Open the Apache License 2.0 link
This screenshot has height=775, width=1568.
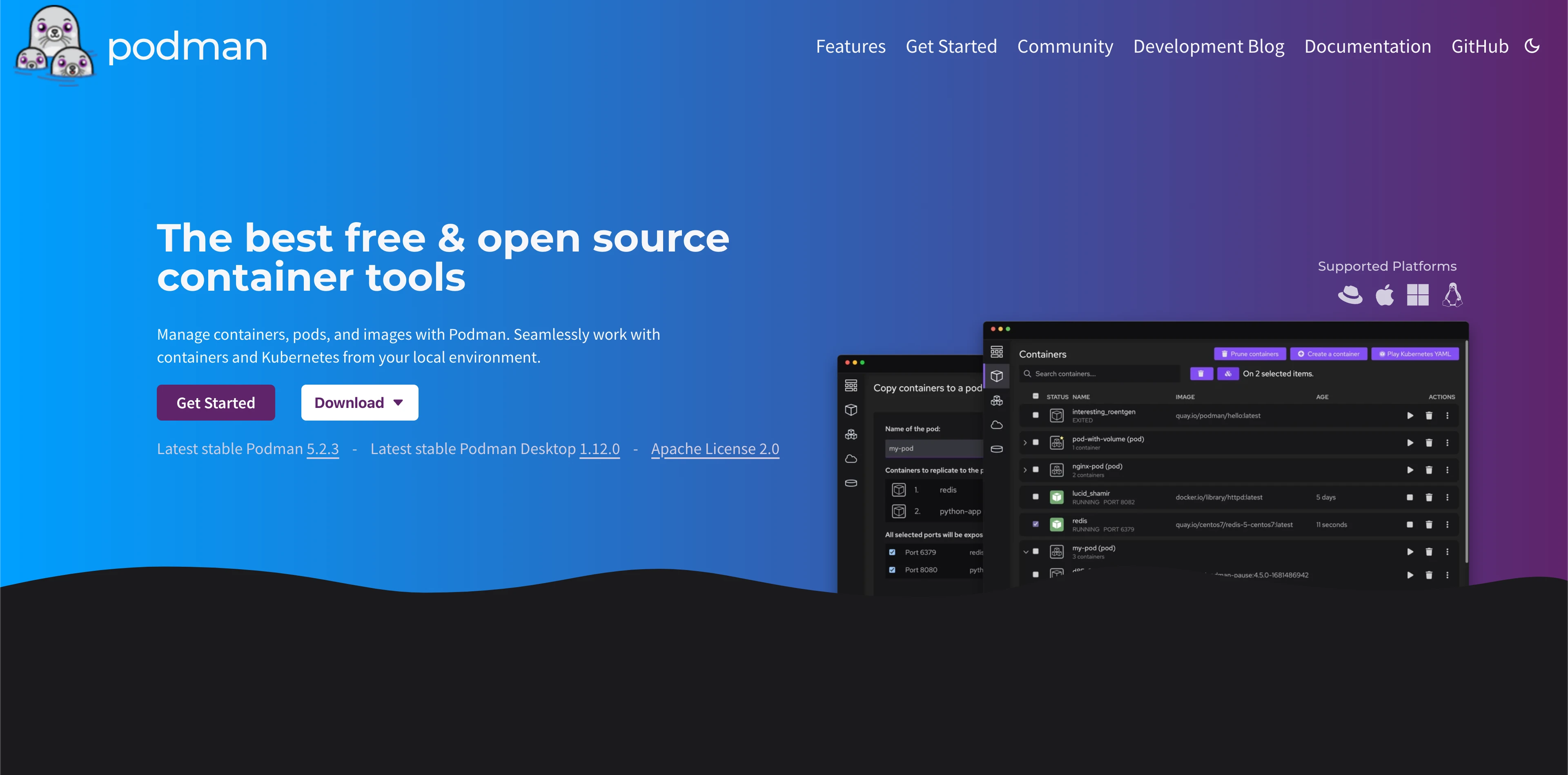tap(715, 449)
